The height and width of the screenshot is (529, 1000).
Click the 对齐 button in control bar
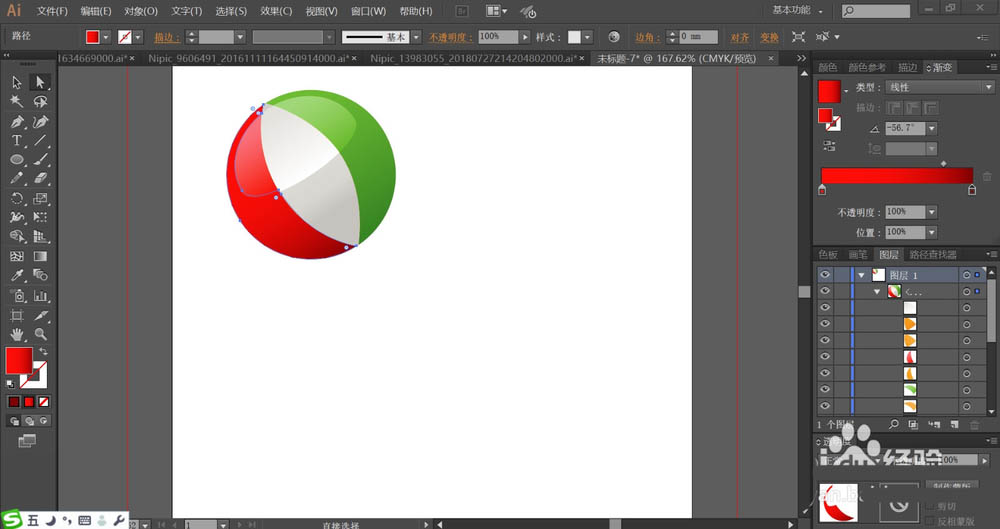tap(740, 37)
